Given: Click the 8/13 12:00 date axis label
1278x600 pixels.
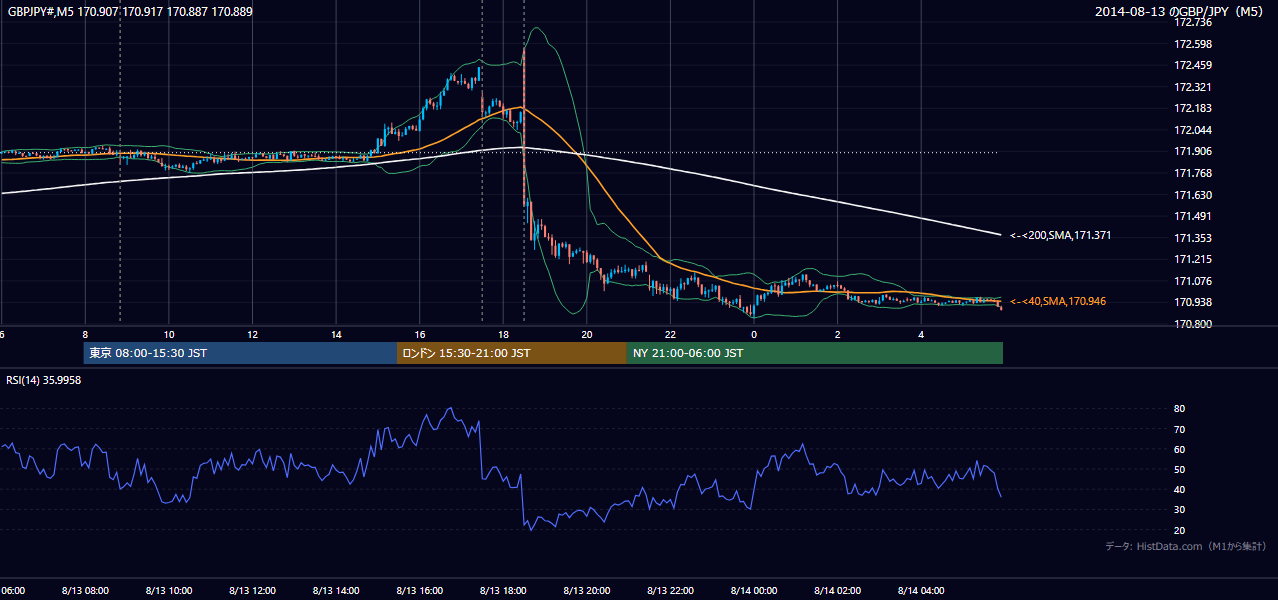Looking at the screenshot, I should (254, 590).
